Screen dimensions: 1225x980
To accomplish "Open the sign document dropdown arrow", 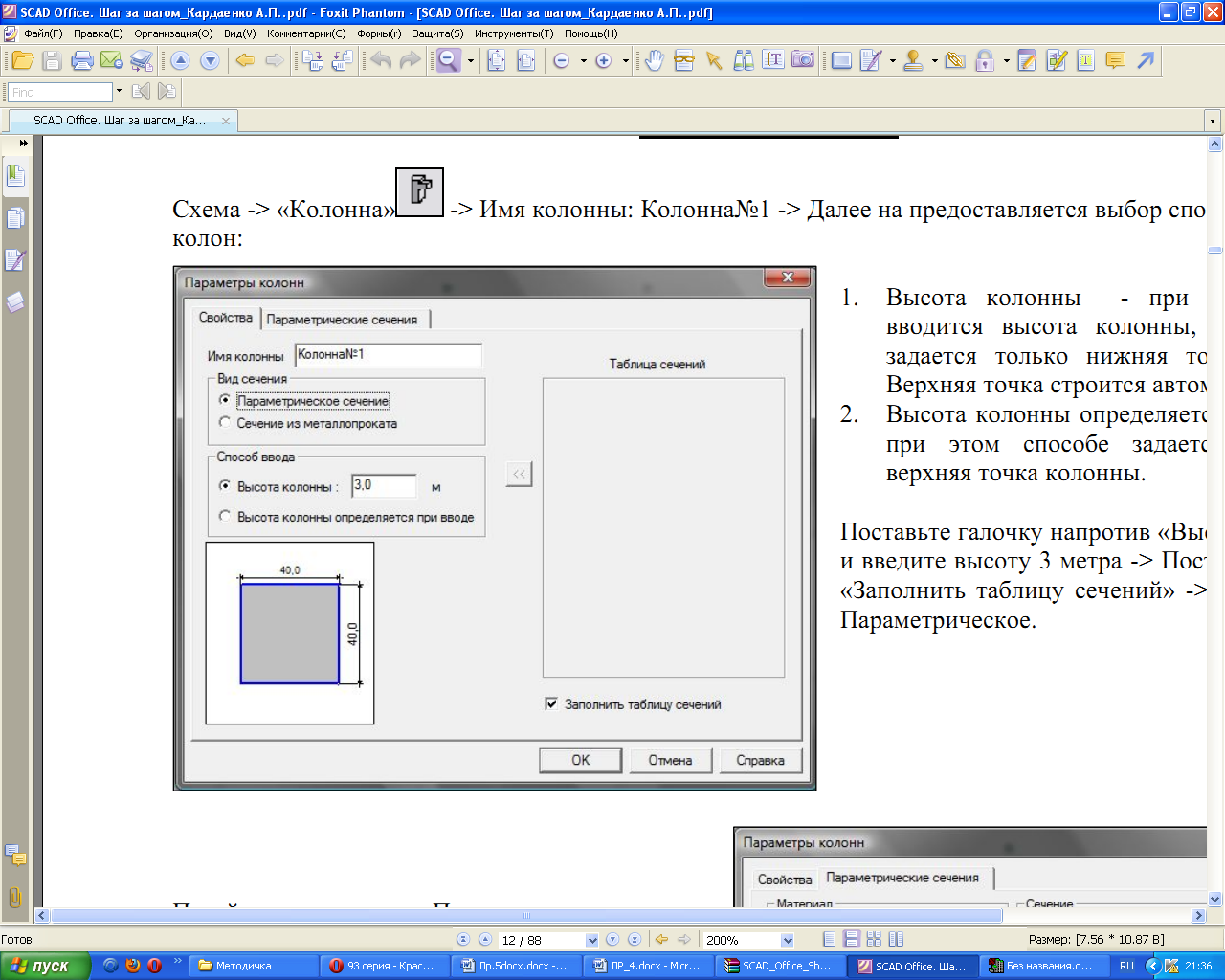I will coord(892,61).
